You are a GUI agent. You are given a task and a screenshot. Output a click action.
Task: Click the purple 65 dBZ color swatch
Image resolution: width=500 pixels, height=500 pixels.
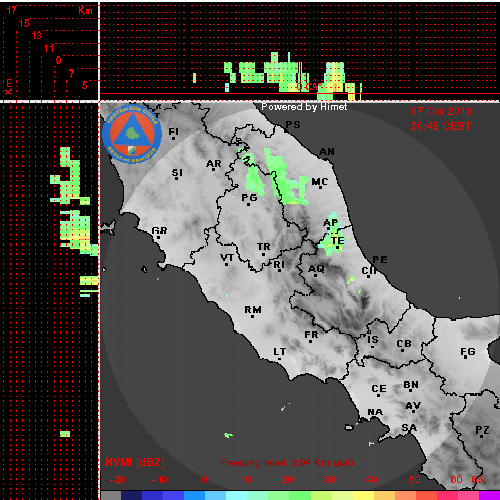point(489,495)
